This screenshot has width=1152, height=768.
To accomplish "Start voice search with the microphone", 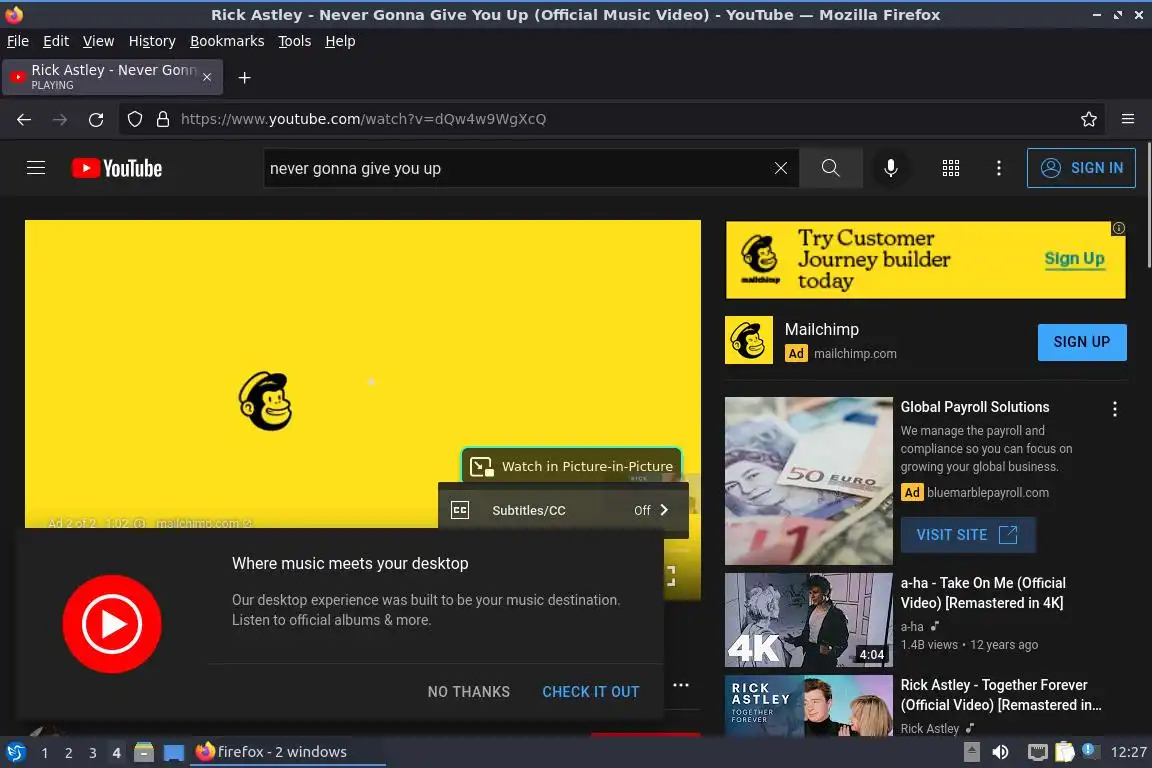I will pyautogui.click(x=890, y=168).
